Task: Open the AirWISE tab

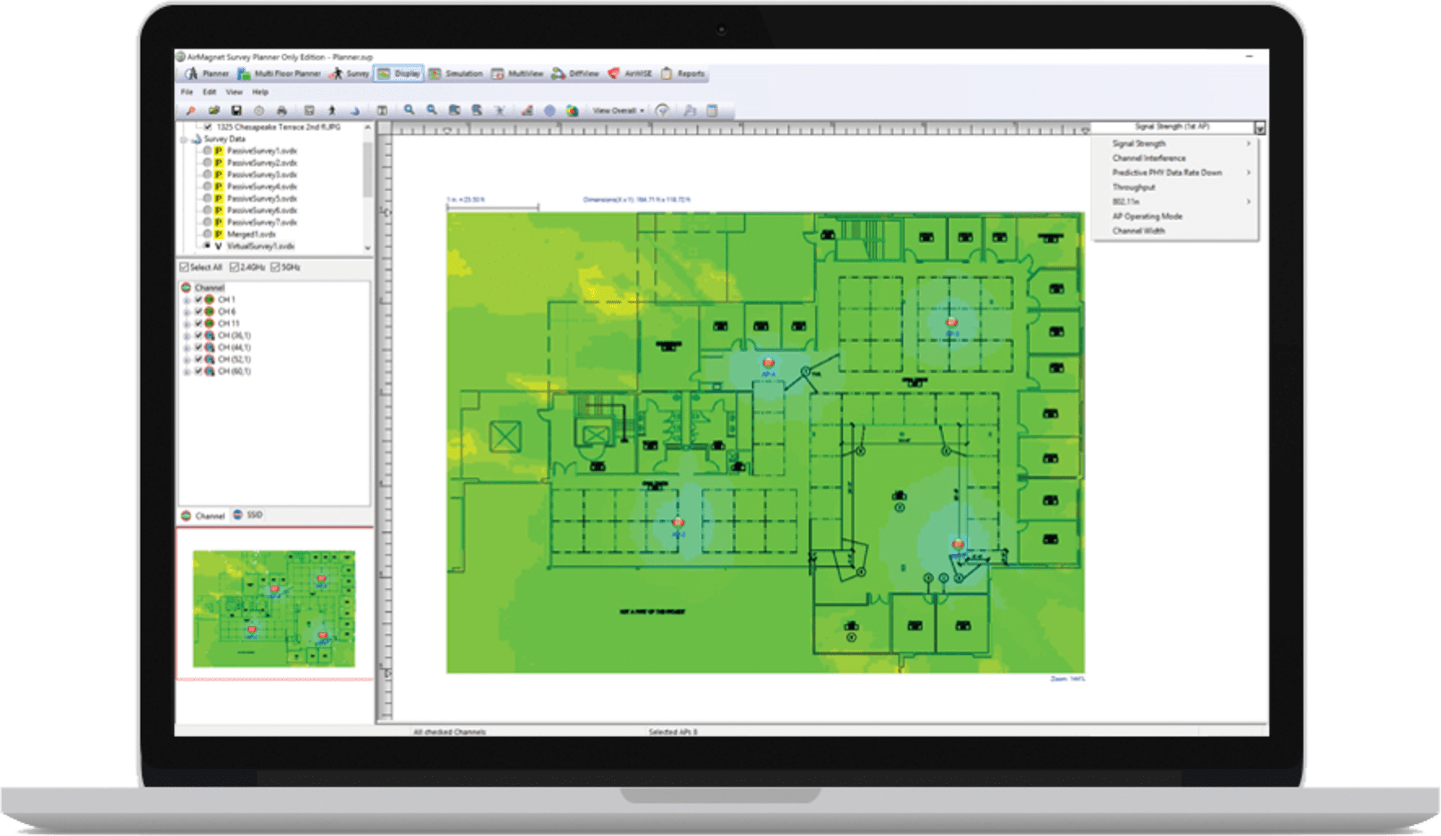Action: [x=630, y=74]
